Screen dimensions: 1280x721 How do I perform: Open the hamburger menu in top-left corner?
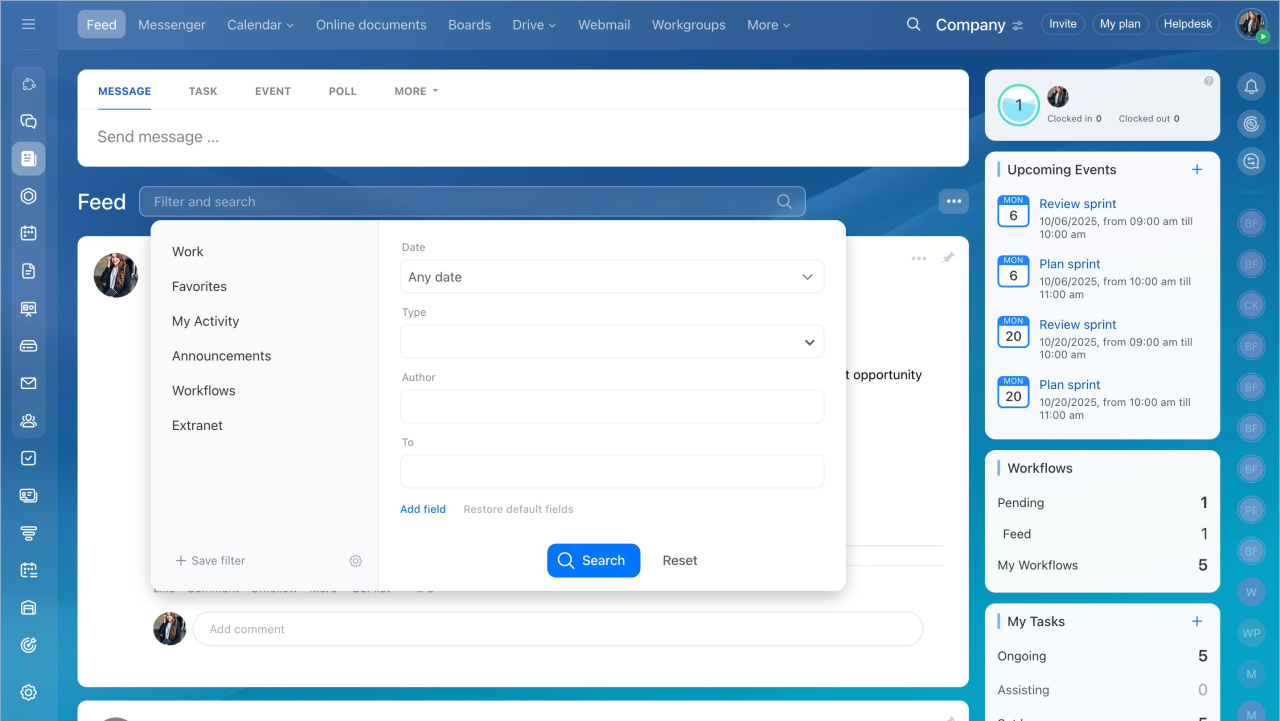(x=28, y=24)
